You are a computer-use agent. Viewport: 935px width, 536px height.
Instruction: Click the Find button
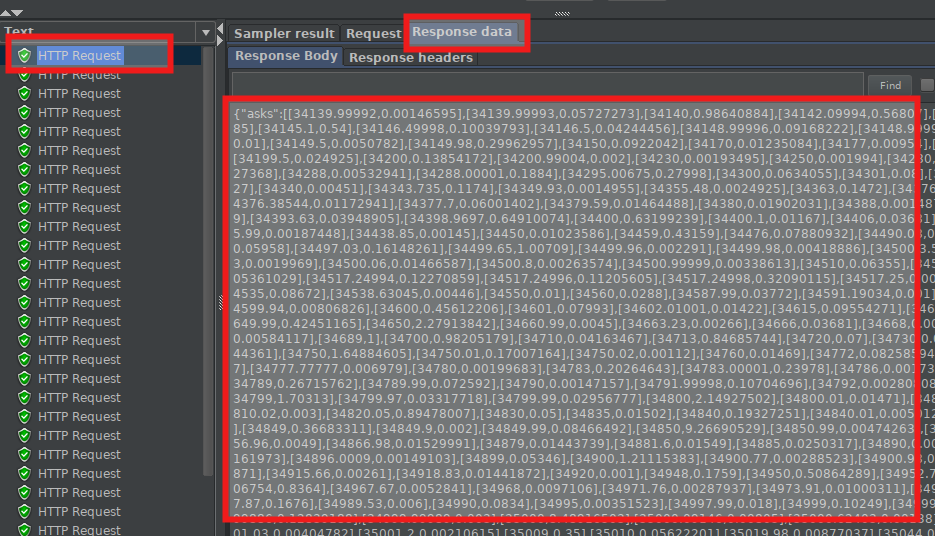pyautogui.click(x=890, y=85)
